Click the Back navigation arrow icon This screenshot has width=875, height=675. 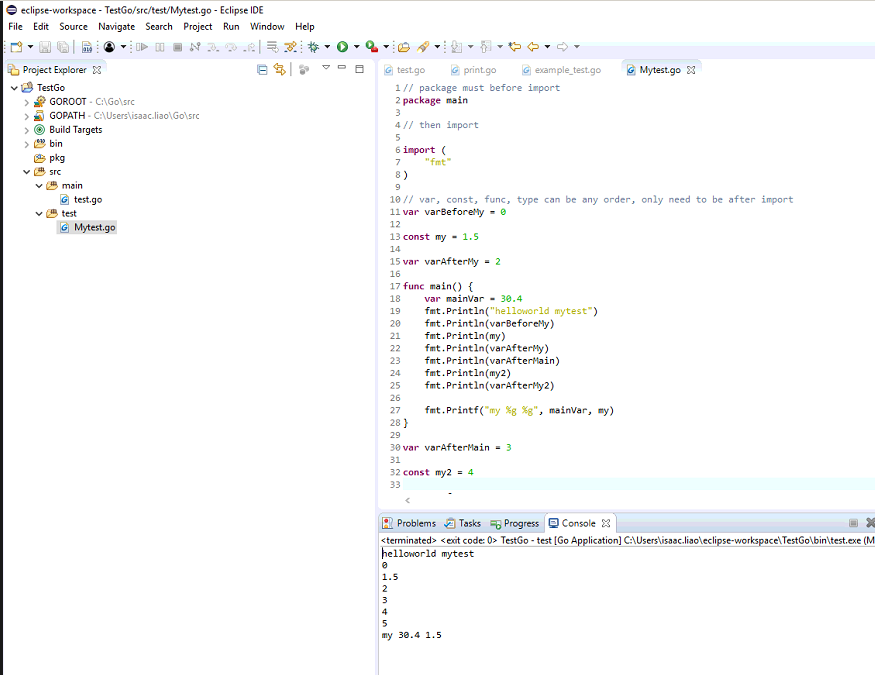(532, 47)
